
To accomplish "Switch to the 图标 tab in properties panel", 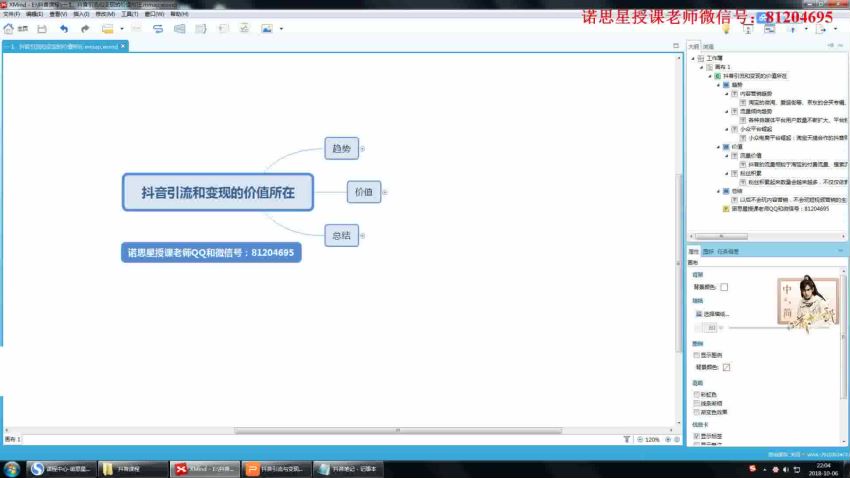I will tap(709, 251).
